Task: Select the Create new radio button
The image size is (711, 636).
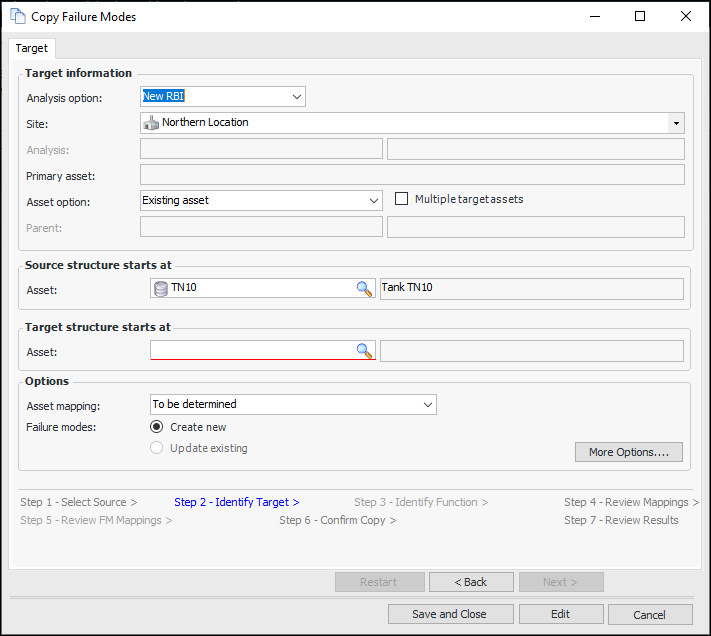Action: [157, 427]
